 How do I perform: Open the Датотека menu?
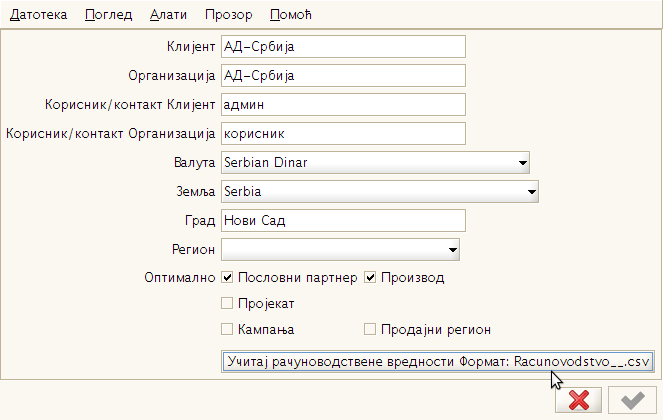pyautogui.click(x=38, y=16)
